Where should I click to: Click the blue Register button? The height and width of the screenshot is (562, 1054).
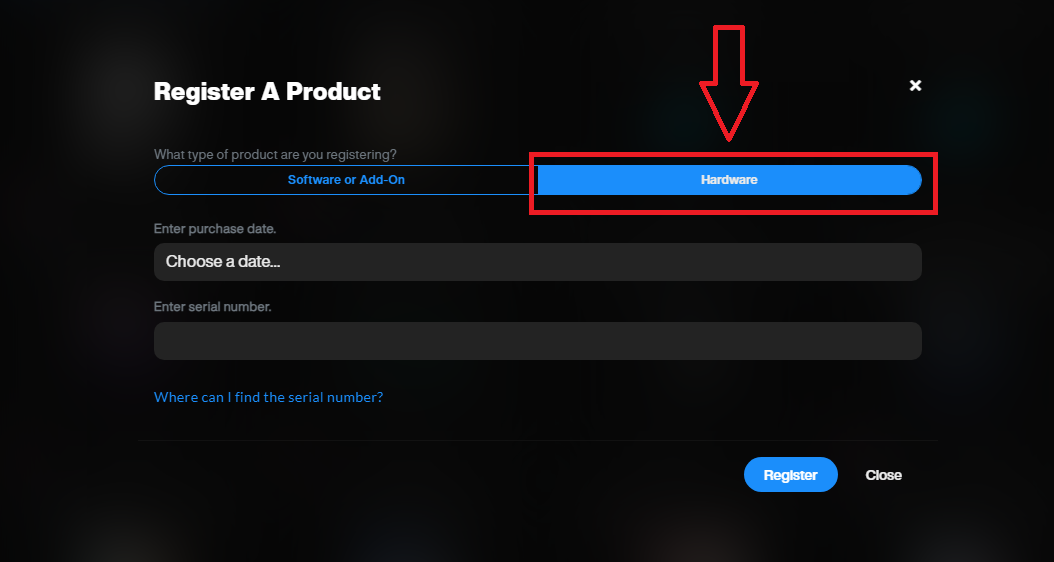tap(790, 475)
